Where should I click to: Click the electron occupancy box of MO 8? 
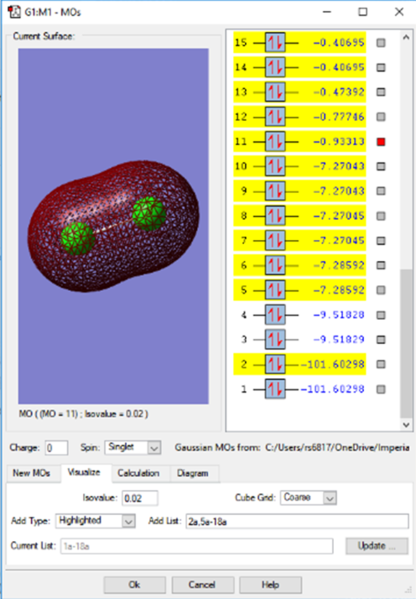(x=275, y=216)
